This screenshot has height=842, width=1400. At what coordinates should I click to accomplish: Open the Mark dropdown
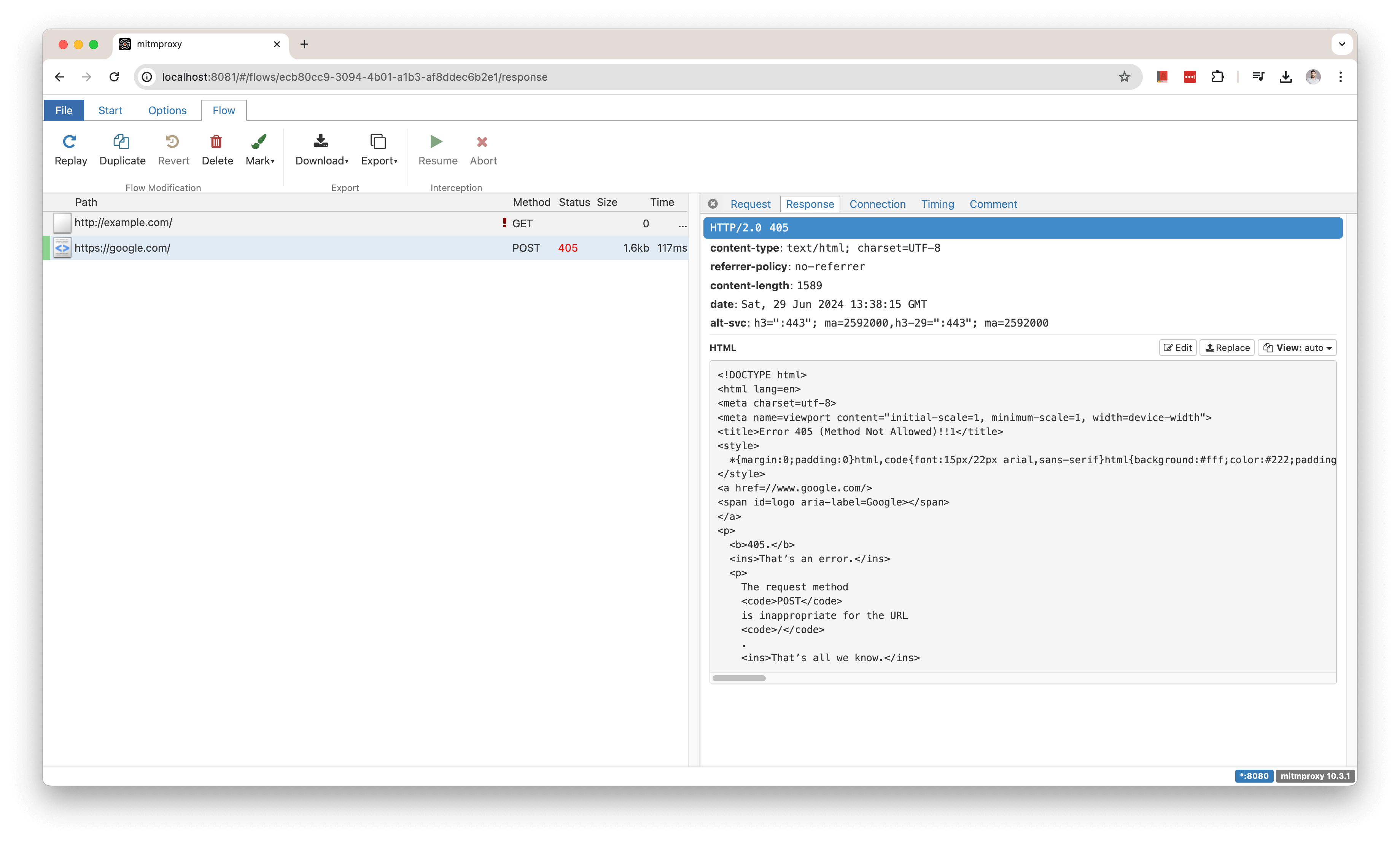(260, 150)
